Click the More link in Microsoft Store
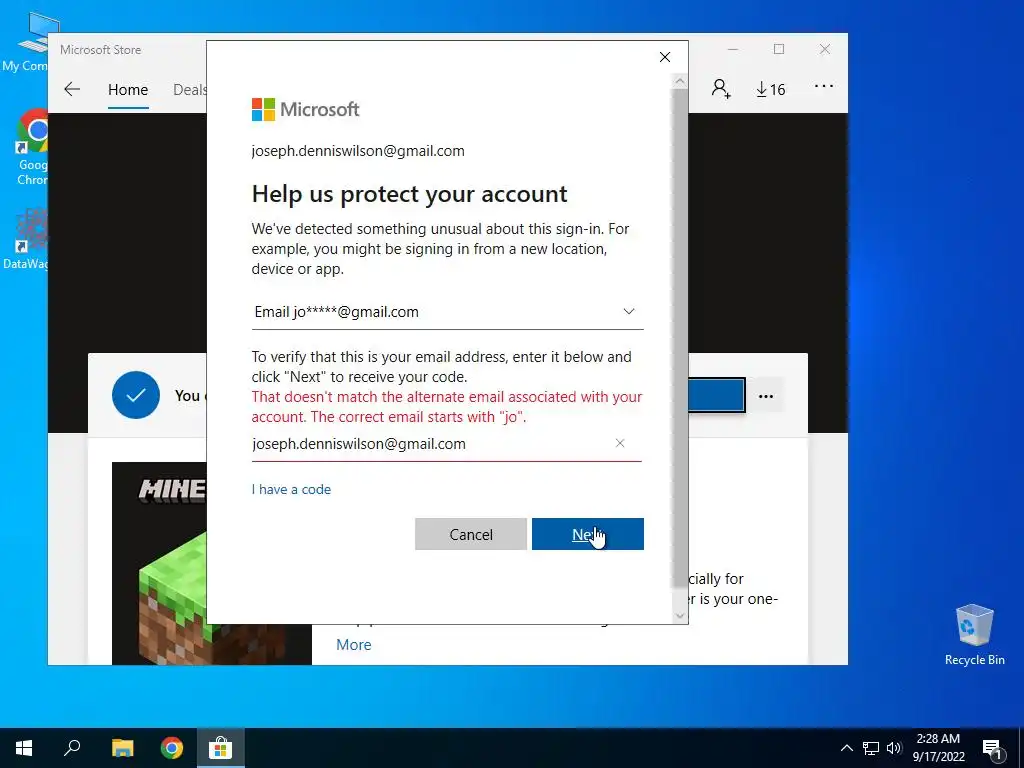 353,645
